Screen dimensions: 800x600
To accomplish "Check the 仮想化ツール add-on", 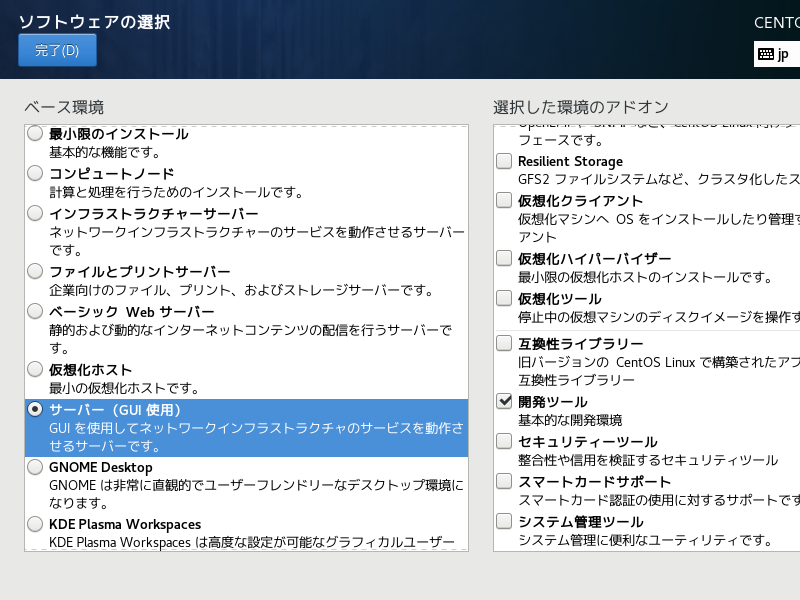I will tap(505, 296).
